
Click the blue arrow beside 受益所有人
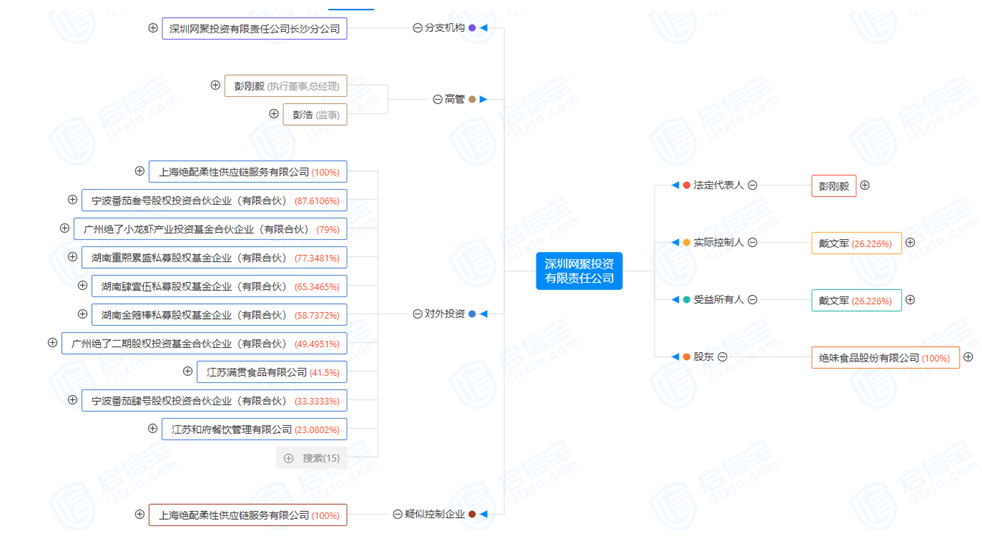pos(675,299)
